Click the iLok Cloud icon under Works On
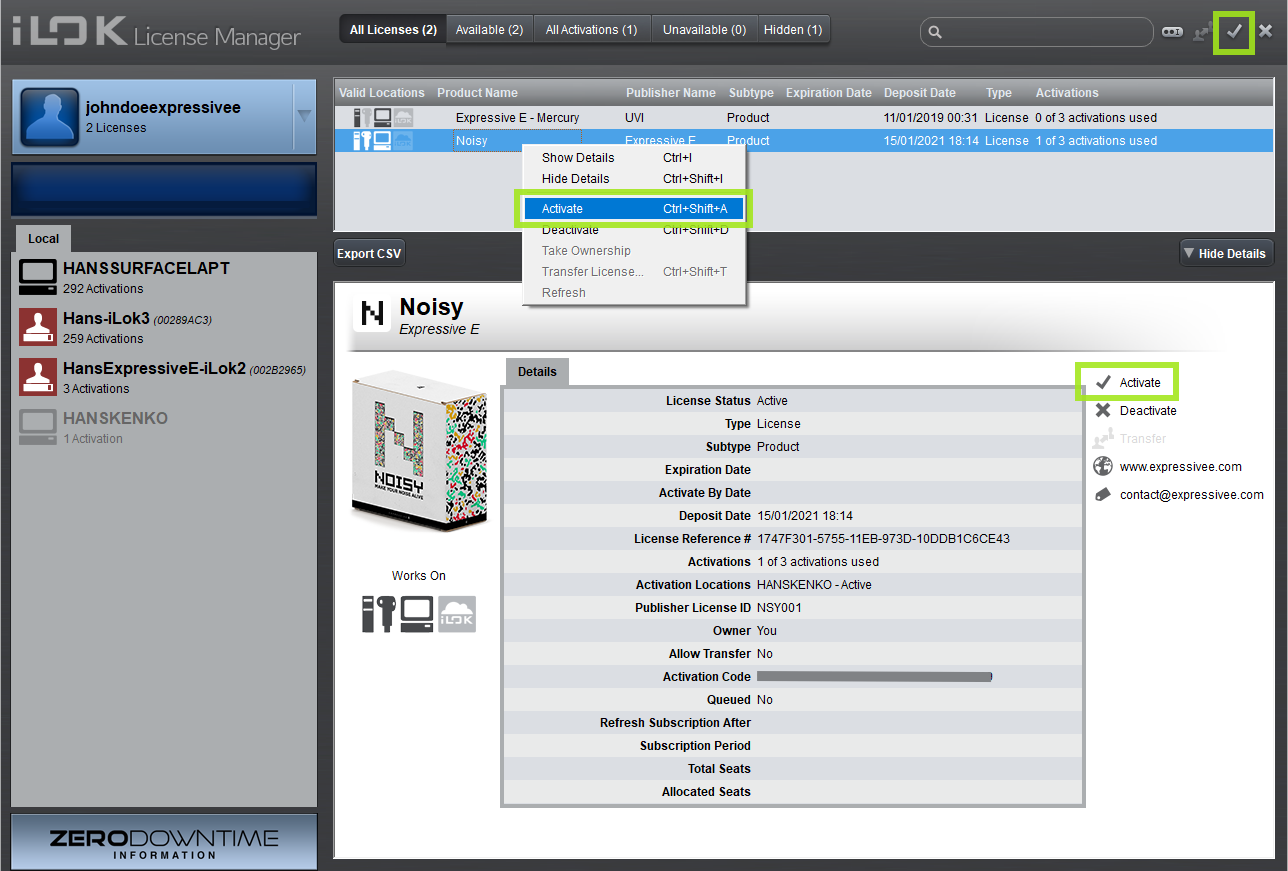The width and height of the screenshot is (1288, 871). [x=457, y=613]
